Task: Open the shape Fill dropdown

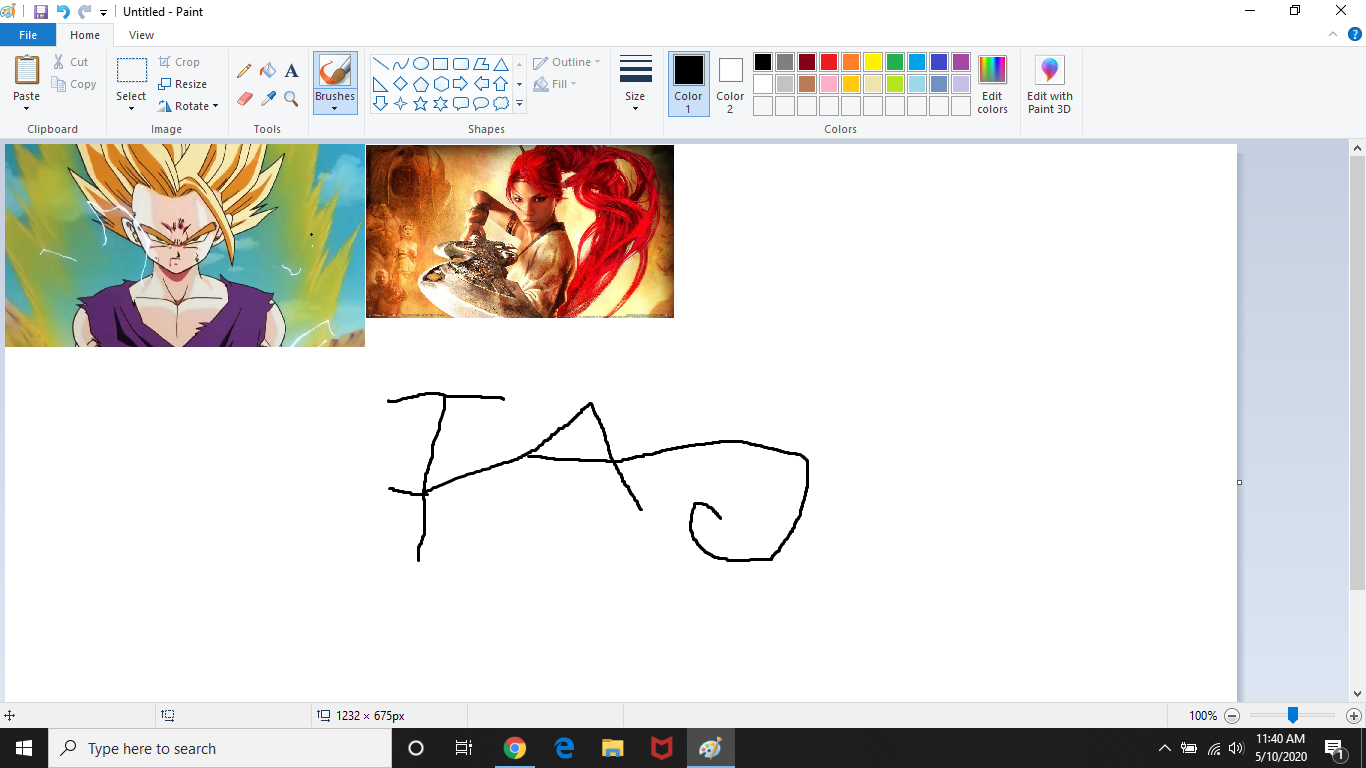Action: pos(555,84)
